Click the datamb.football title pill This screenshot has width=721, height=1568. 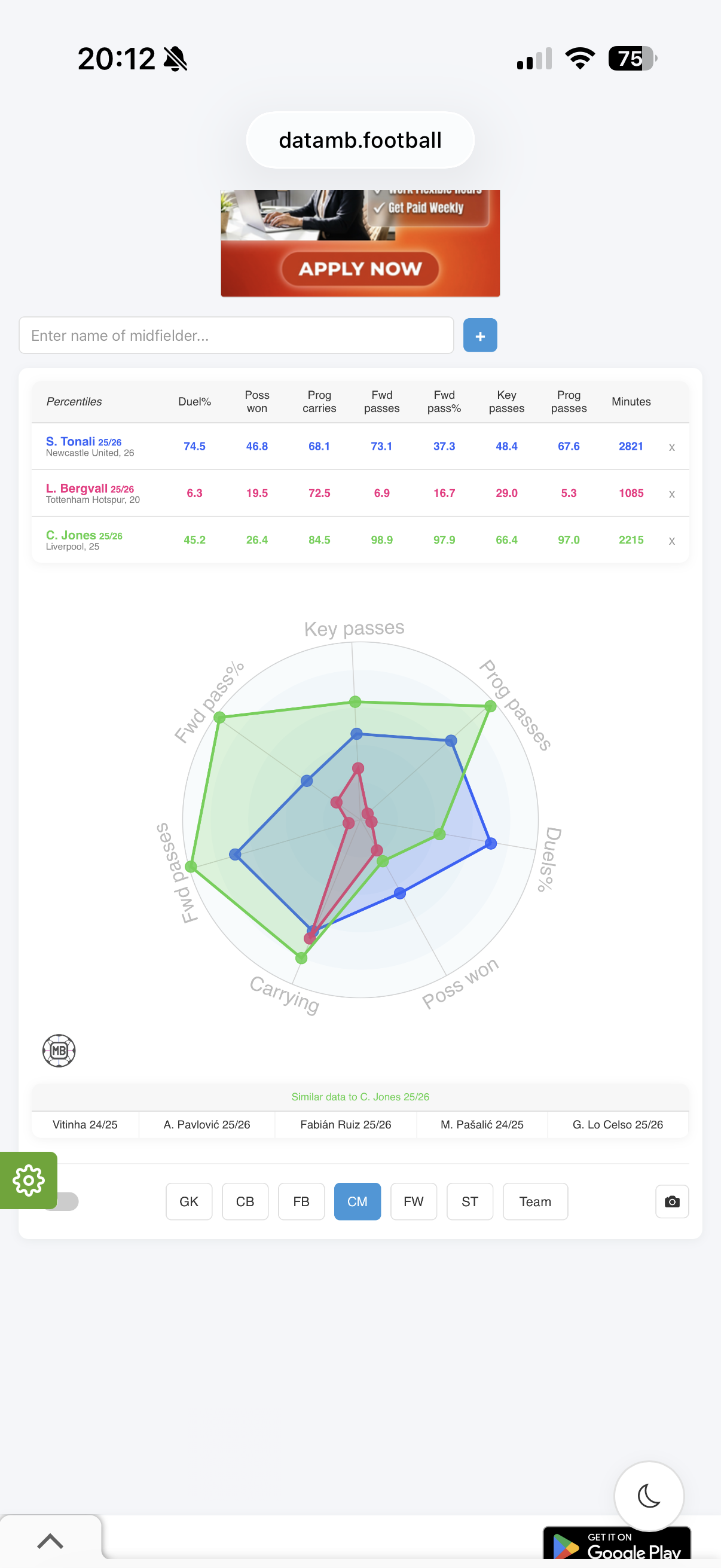pos(360,140)
